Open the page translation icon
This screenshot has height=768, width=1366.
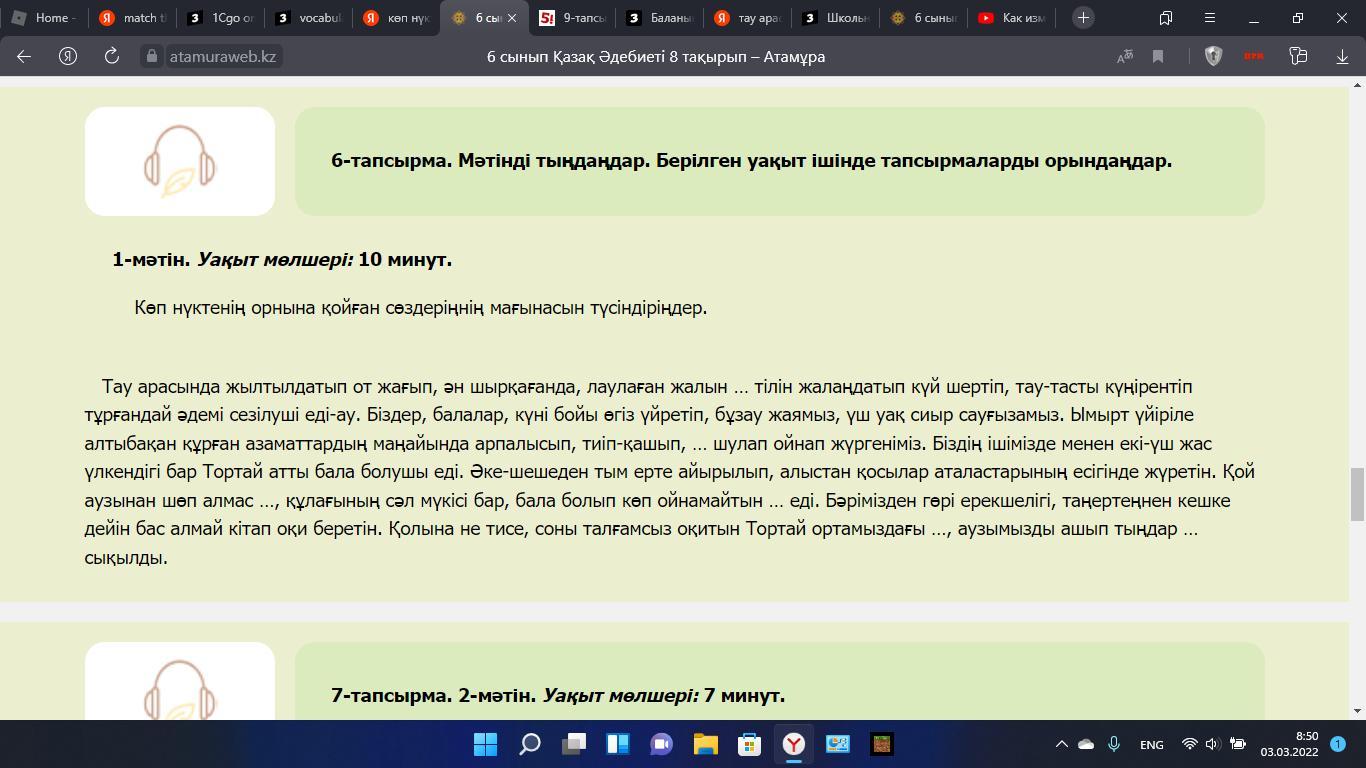1125,56
